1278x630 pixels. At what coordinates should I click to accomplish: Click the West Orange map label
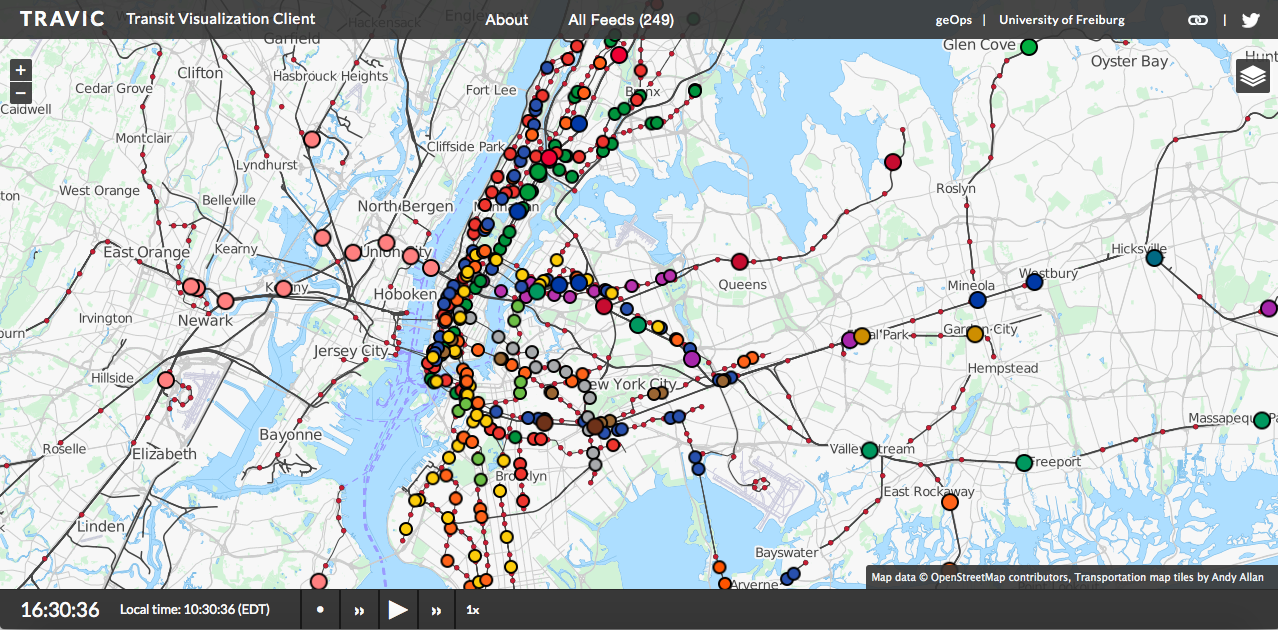coord(100,190)
